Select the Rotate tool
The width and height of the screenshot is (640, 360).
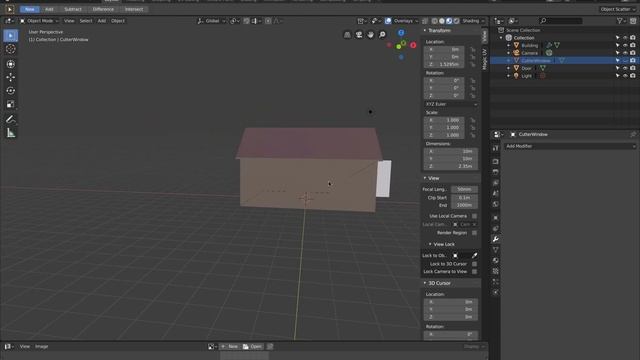[11, 91]
